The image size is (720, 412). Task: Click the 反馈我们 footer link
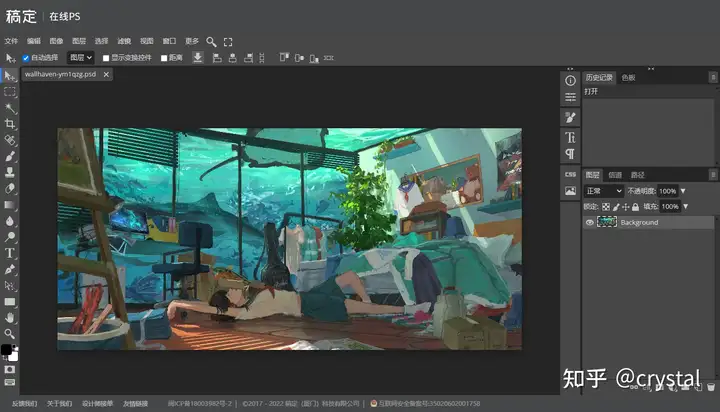pos(24,403)
